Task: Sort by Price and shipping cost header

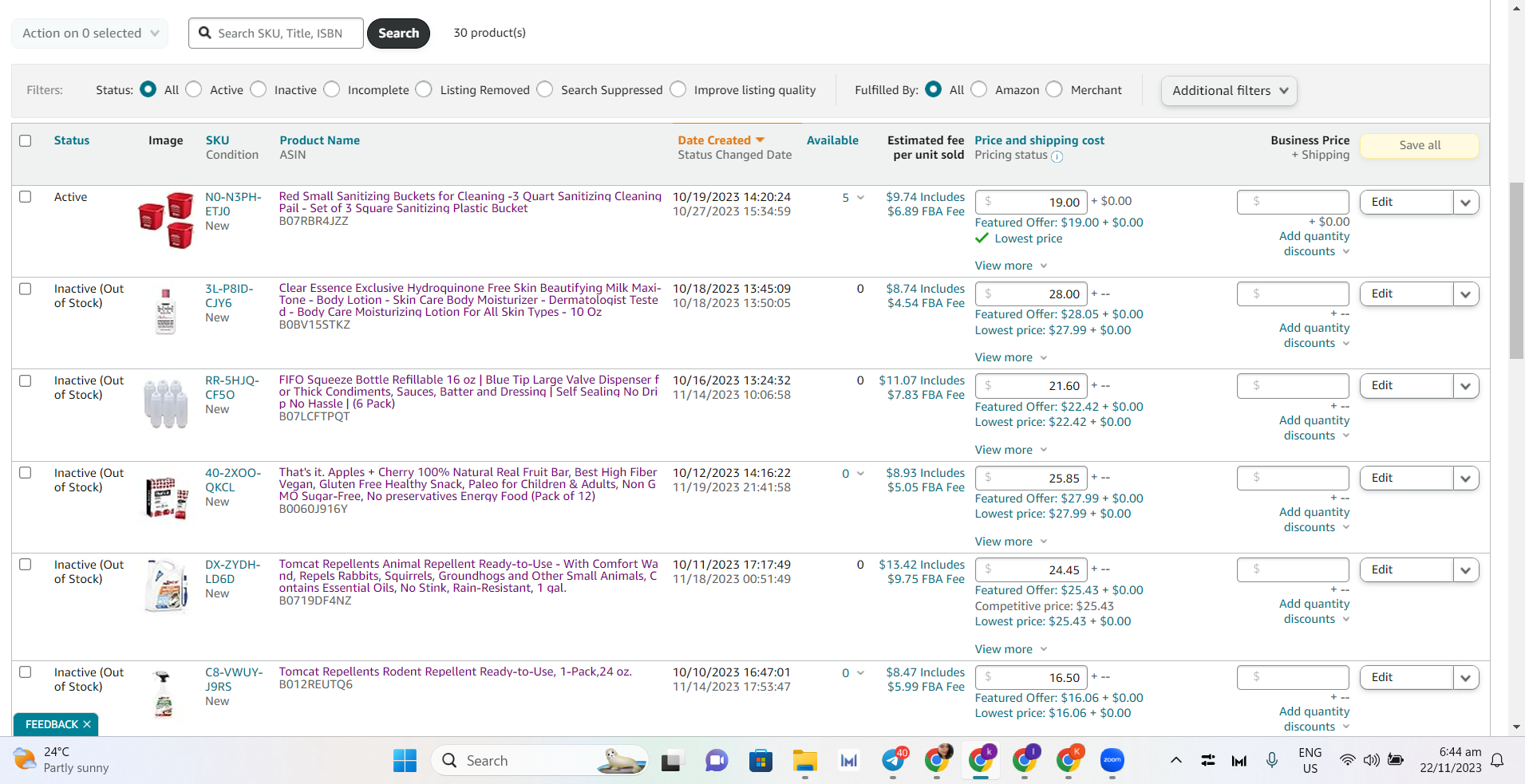Action: click(x=1039, y=140)
